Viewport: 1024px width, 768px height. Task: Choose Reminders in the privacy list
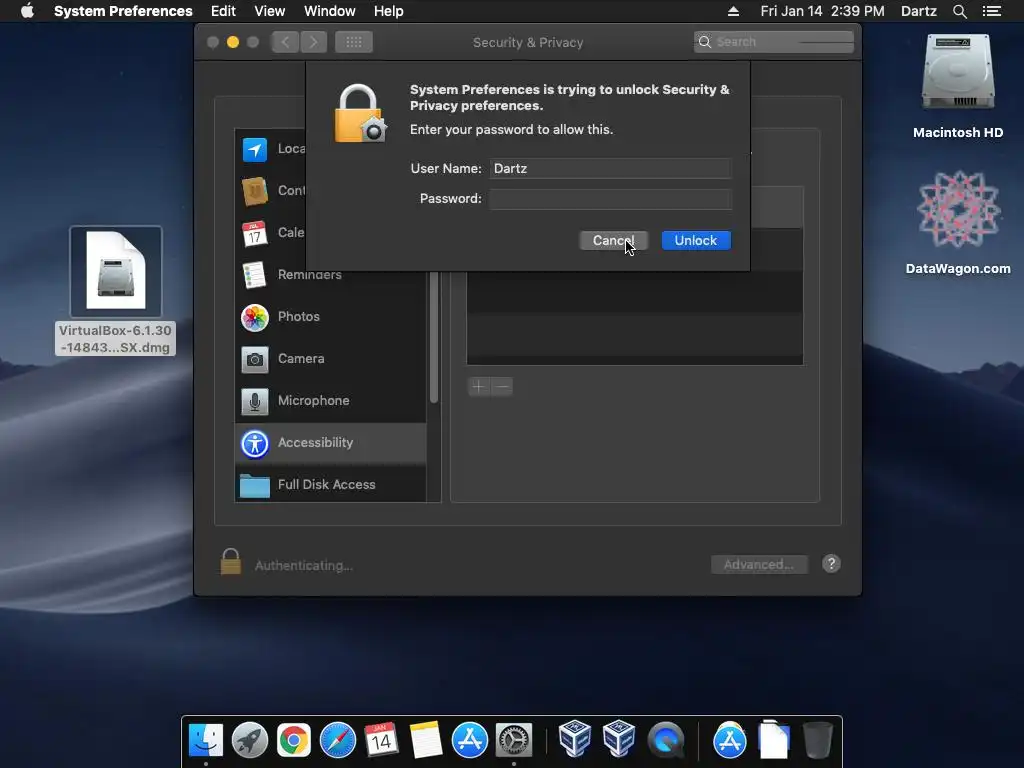click(x=330, y=275)
